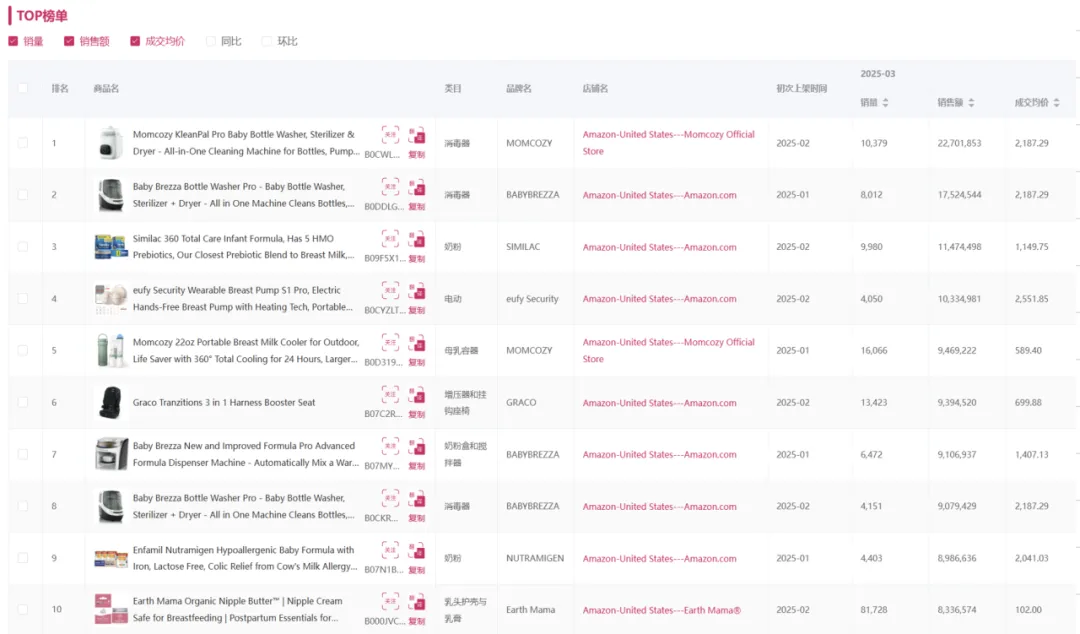Select all rows with header checkbox
This screenshot has width=1080, height=634.
pyautogui.click(x=23, y=88)
